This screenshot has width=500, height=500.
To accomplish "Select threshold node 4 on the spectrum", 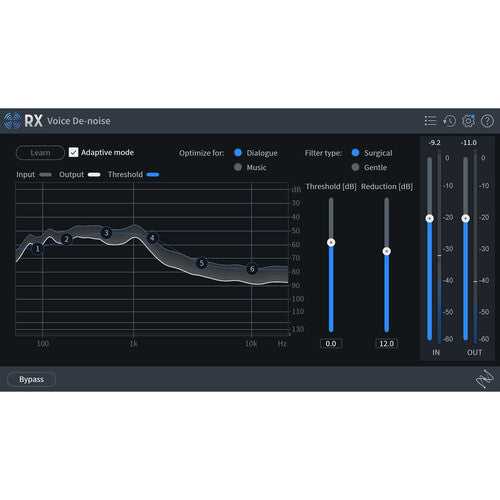I will point(152,238).
